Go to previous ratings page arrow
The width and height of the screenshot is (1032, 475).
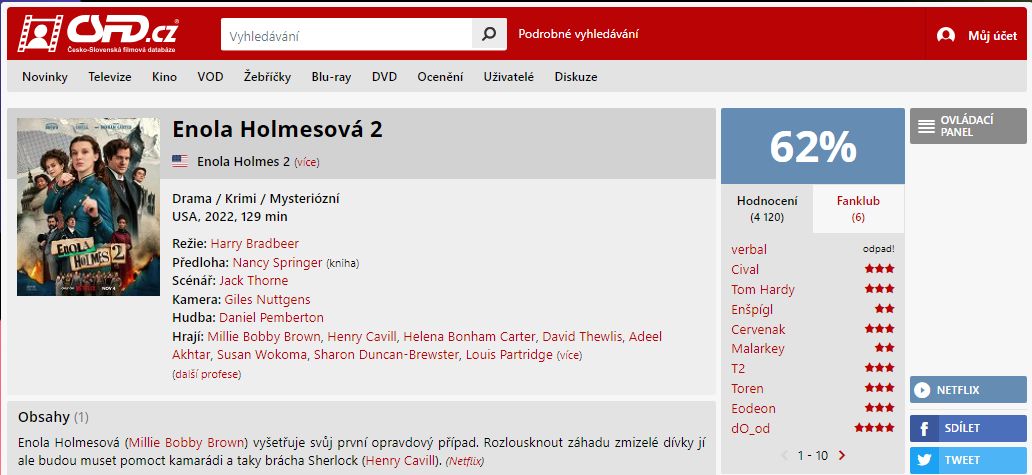pyautogui.click(x=785, y=455)
